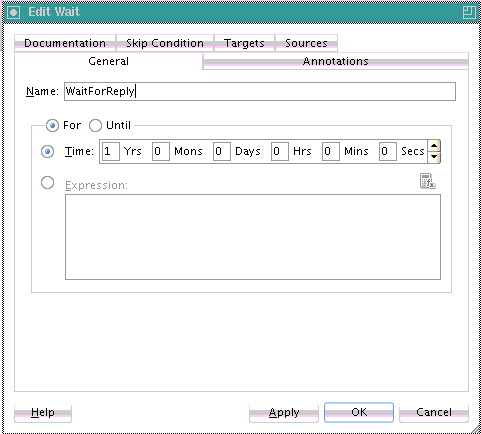Click inside the Expression text area

(253, 237)
